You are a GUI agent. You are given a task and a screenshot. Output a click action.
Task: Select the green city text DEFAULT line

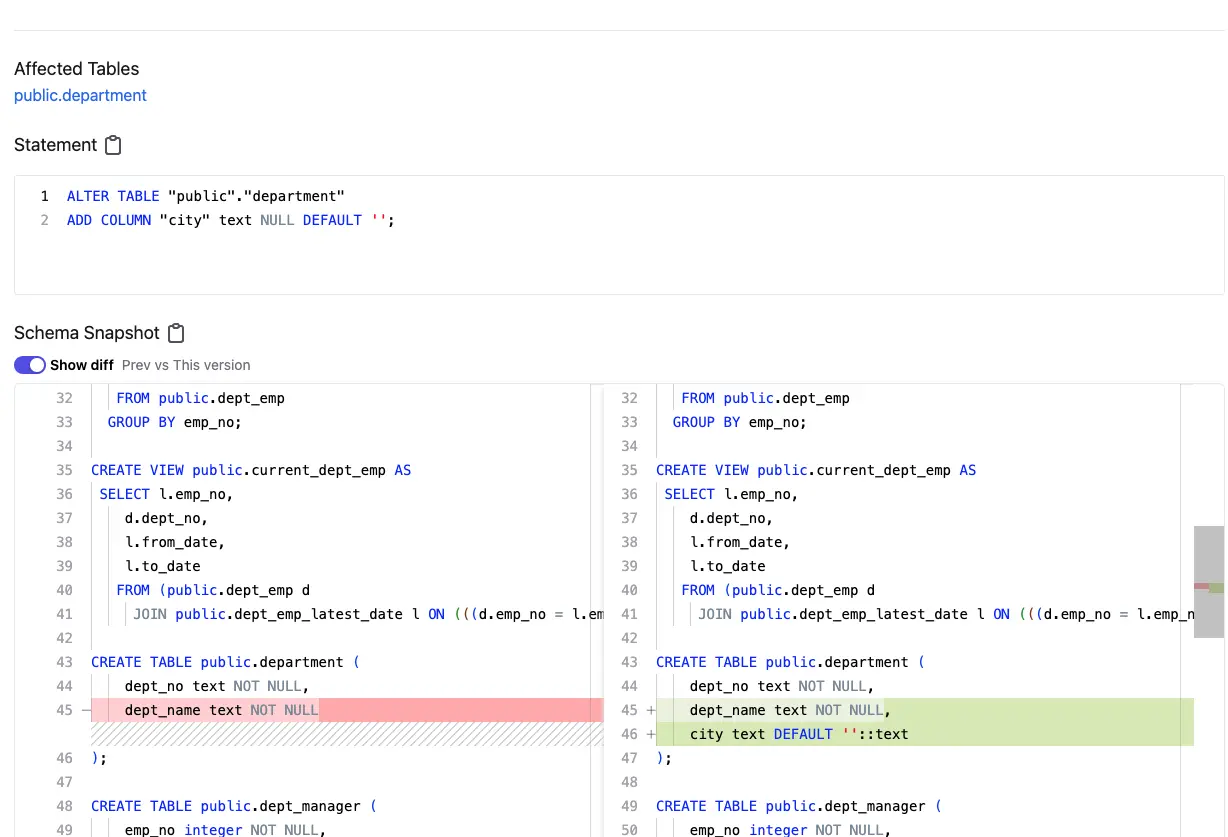pos(798,734)
